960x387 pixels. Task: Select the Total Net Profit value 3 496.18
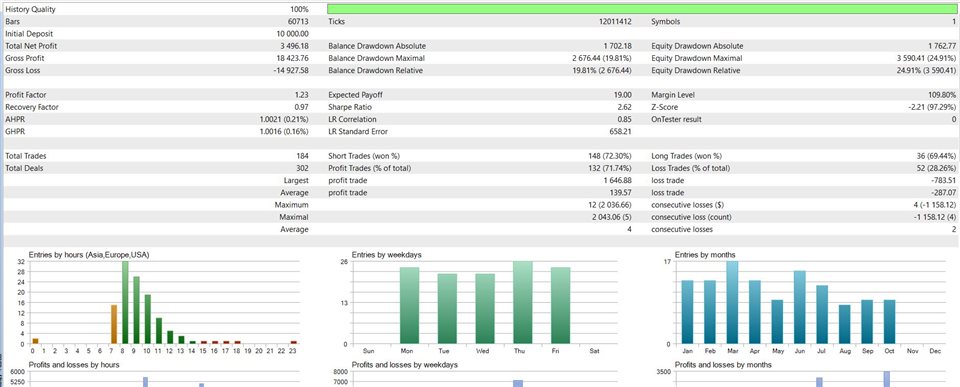click(x=294, y=46)
